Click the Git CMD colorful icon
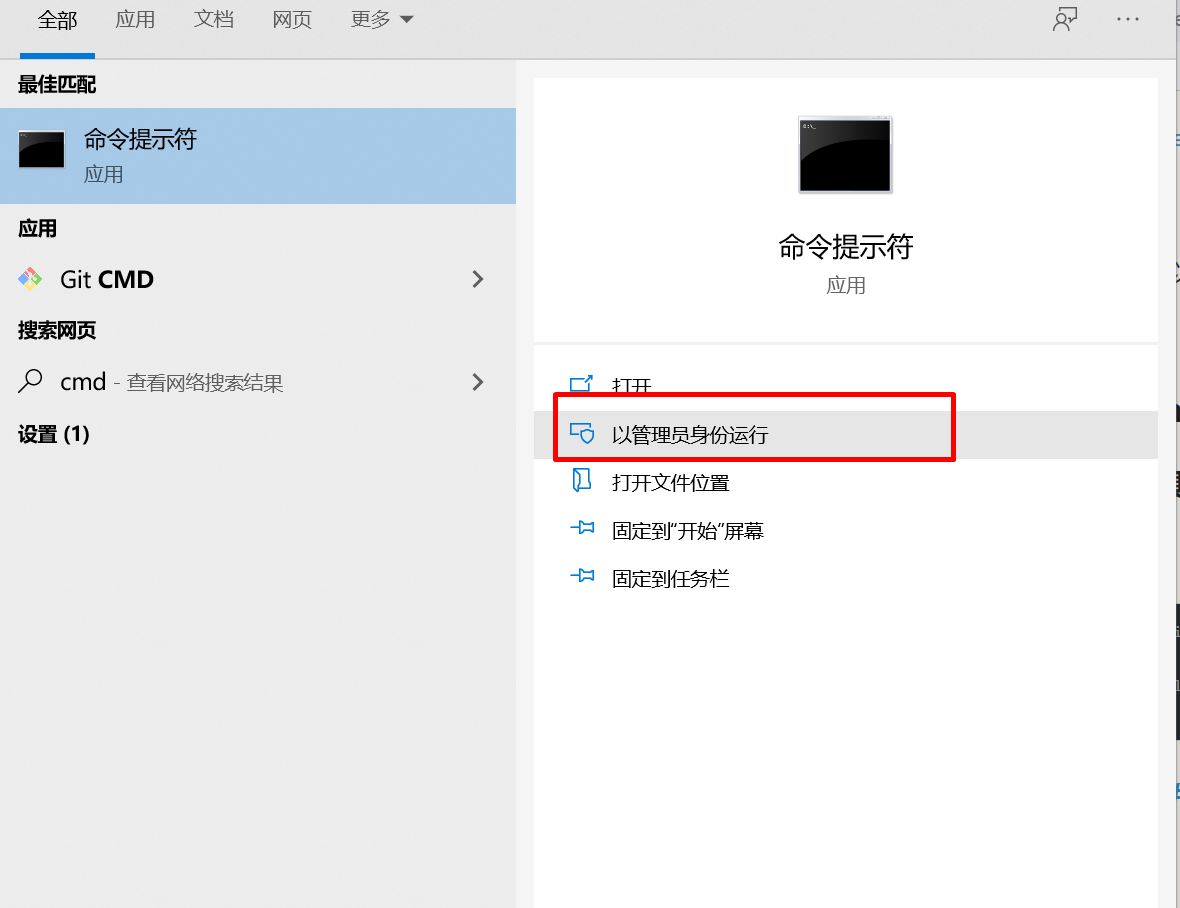Screen dimensions: 1180x908 point(30,279)
